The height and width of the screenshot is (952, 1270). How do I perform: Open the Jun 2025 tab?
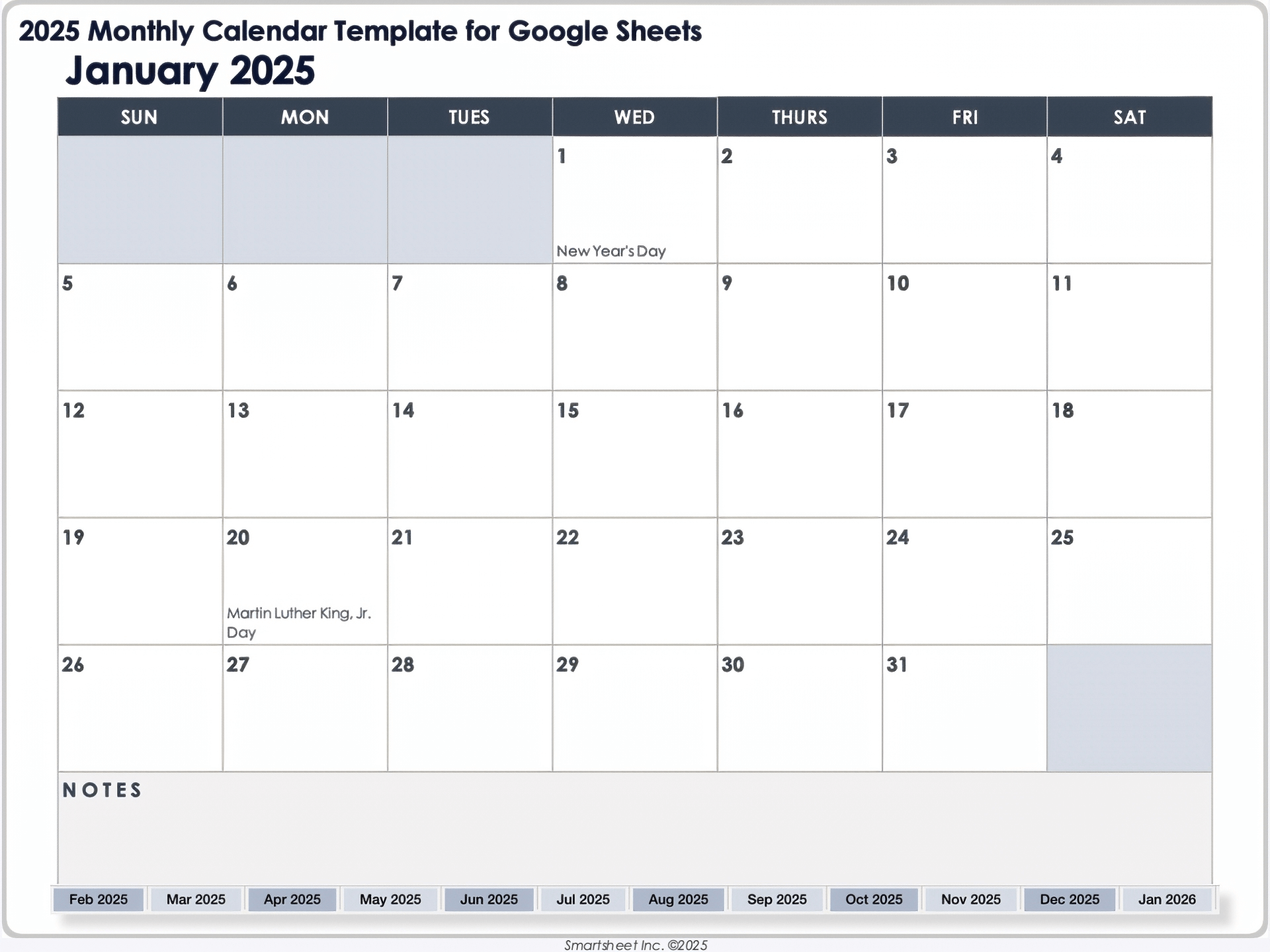[x=489, y=899]
